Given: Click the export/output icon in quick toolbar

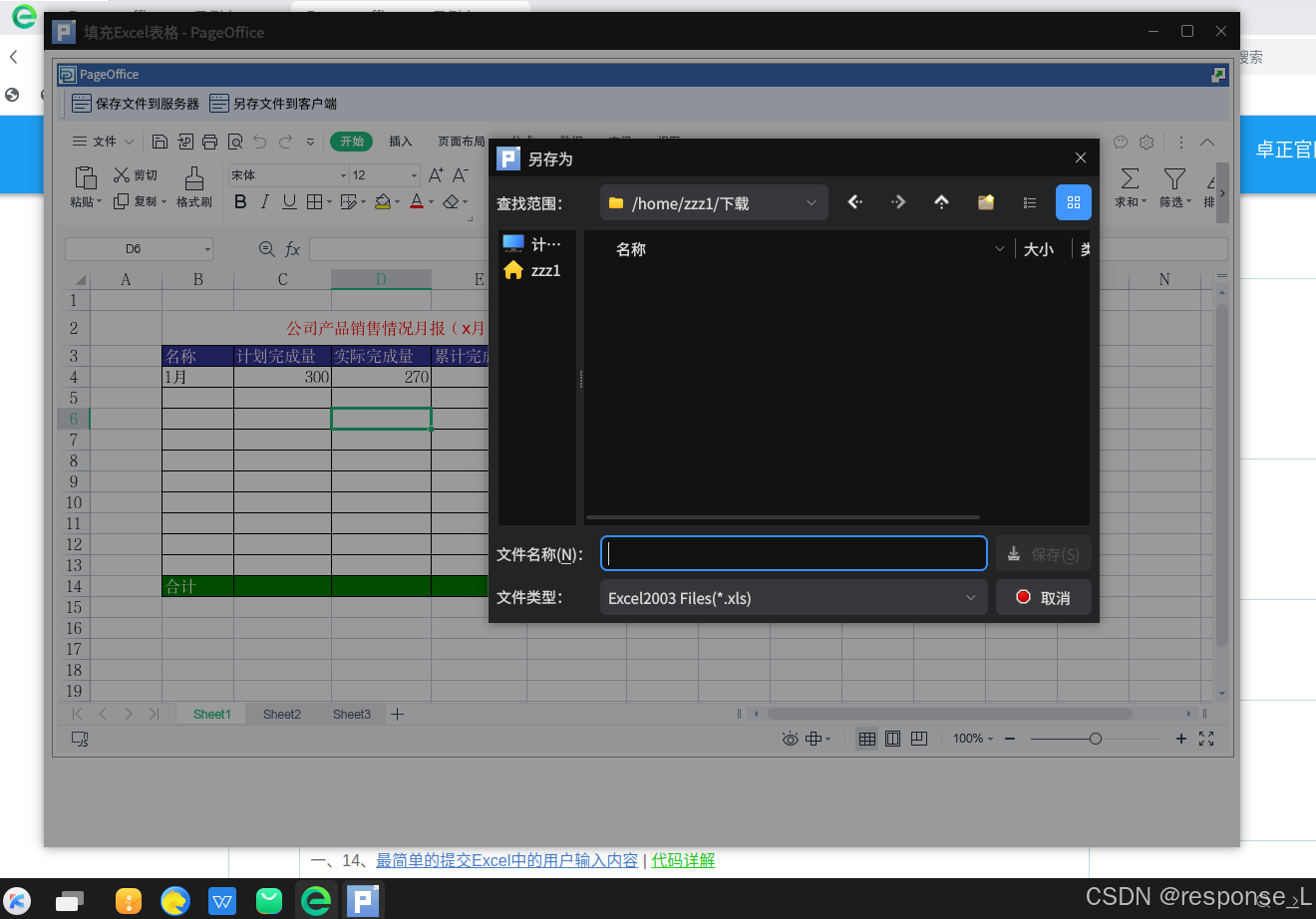Looking at the screenshot, I should [185, 142].
